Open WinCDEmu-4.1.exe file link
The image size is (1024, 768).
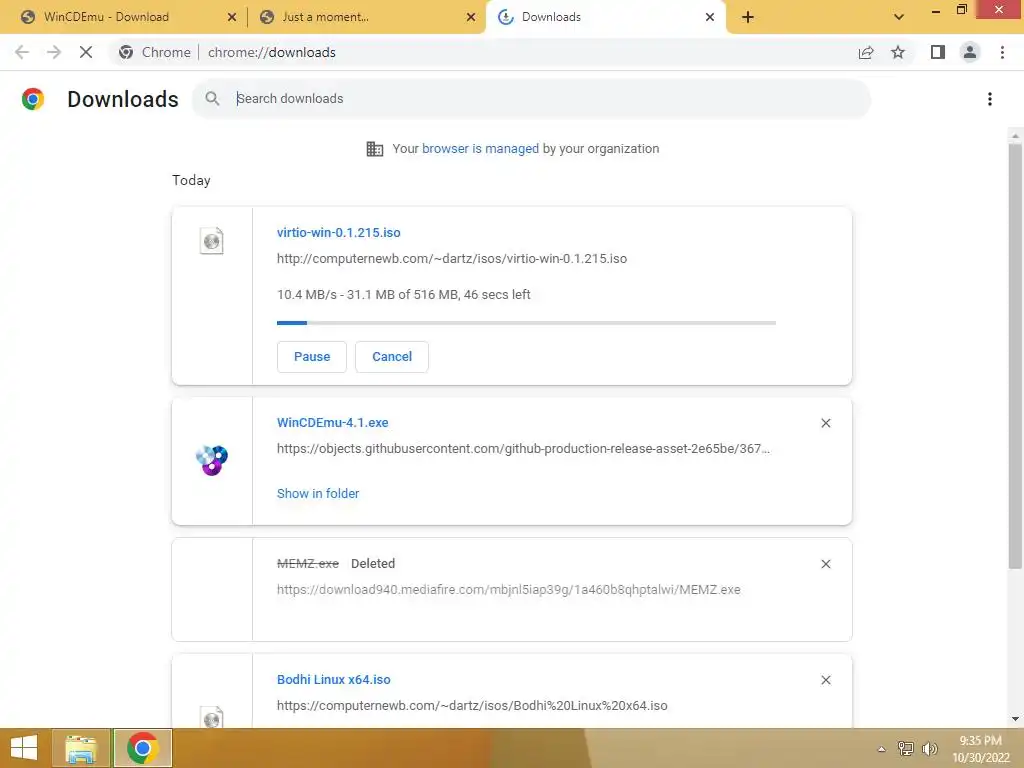pos(332,423)
